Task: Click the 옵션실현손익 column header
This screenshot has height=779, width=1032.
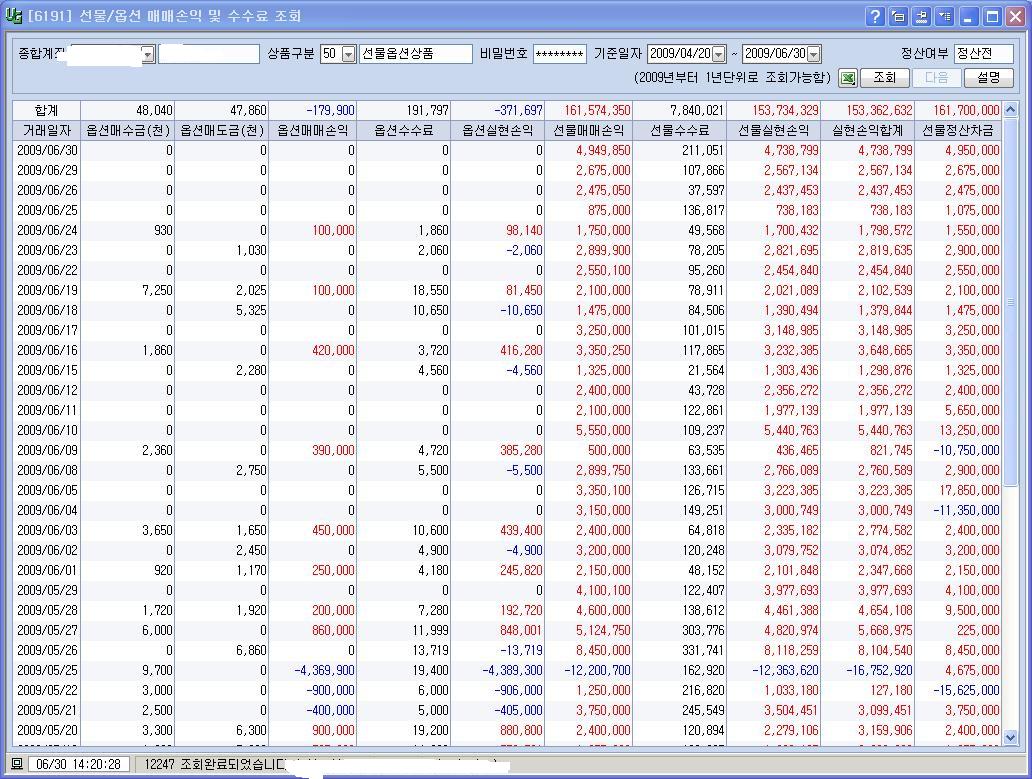Action: (x=498, y=130)
